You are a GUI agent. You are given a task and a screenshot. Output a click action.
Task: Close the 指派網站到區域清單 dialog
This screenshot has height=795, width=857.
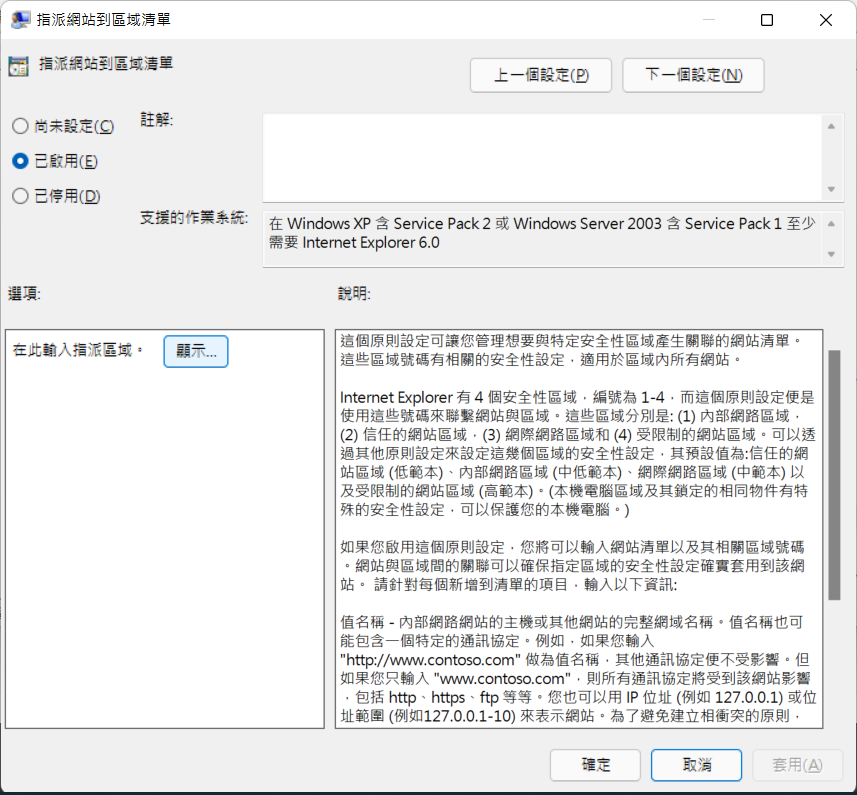pyautogui.click(x=826, y=20)
